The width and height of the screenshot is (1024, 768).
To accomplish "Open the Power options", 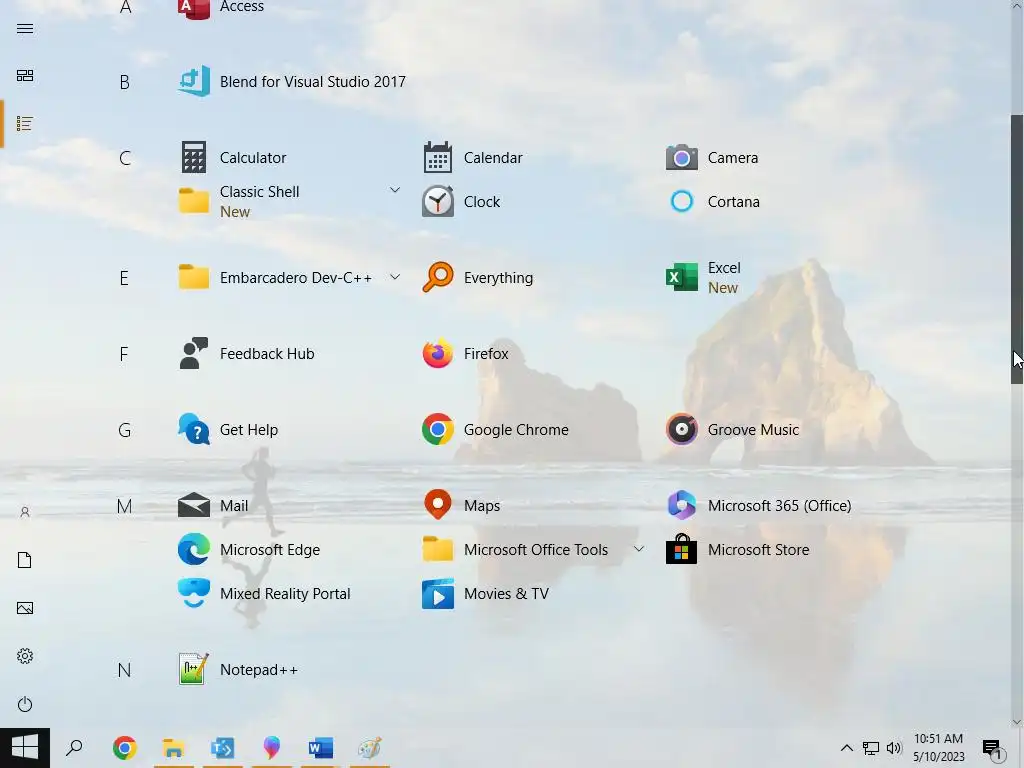I will [x=25, y=704].
